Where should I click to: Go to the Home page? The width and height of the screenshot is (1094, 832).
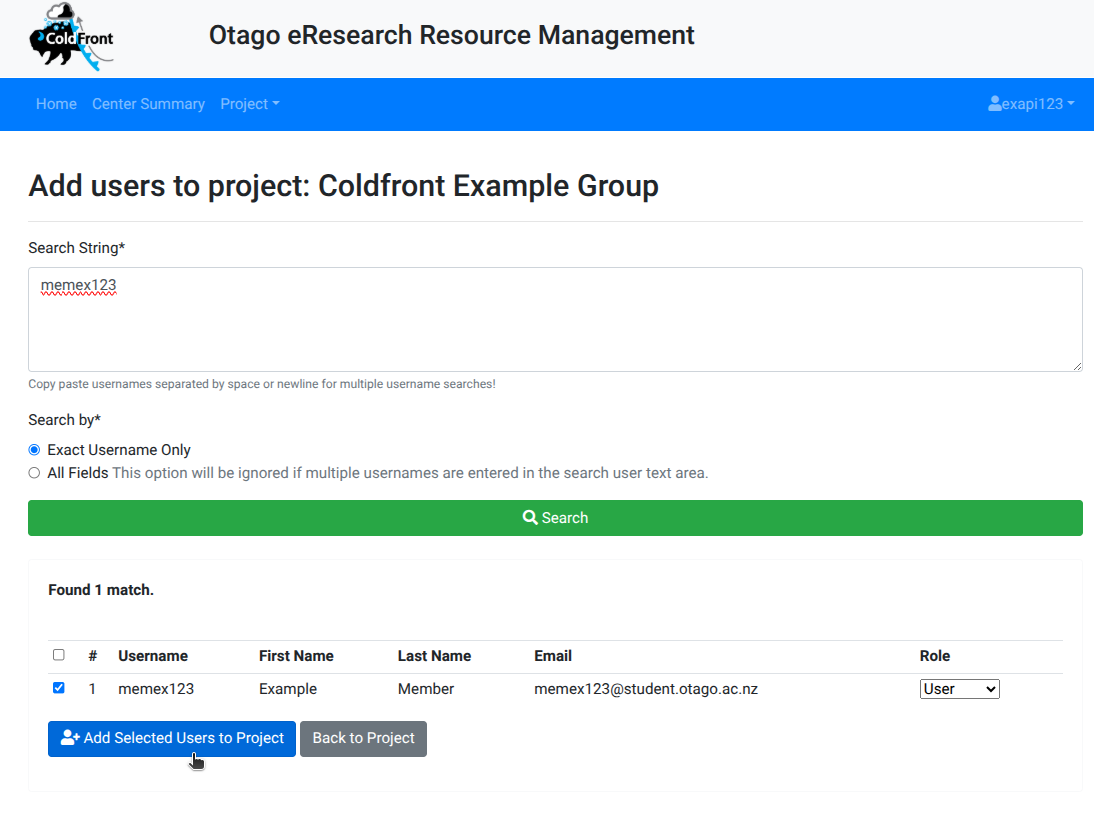tap(56, 104)
